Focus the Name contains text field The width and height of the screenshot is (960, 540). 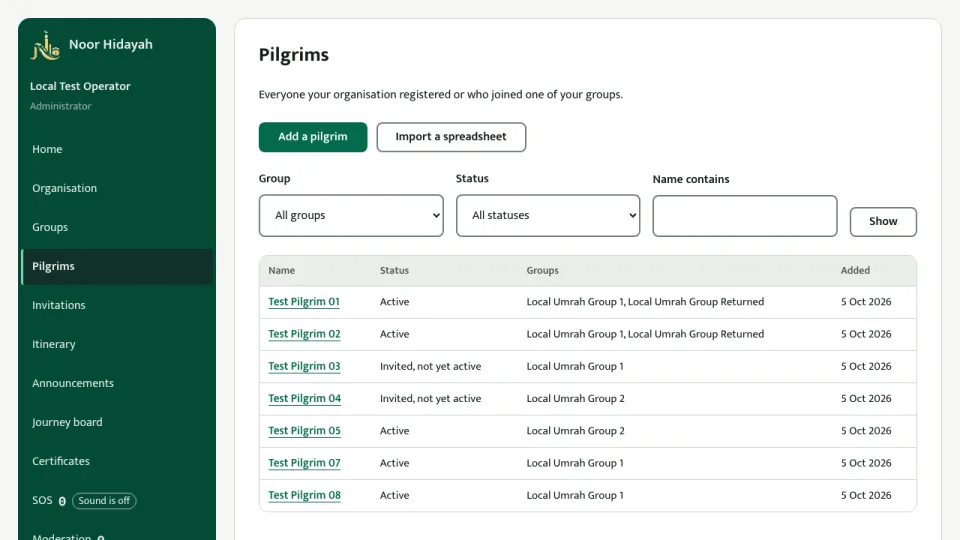[x=744, y=216]
